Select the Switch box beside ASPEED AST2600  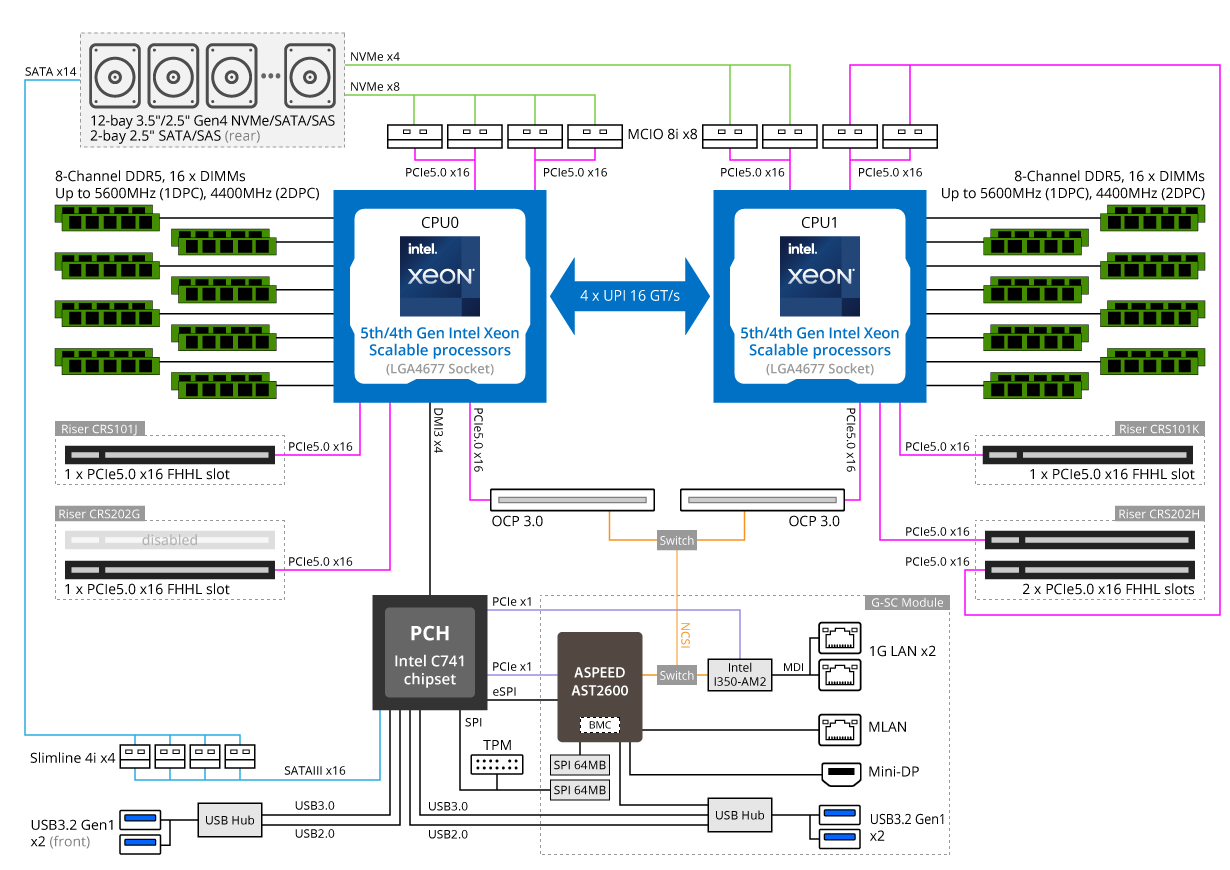(x=677, y=675)
